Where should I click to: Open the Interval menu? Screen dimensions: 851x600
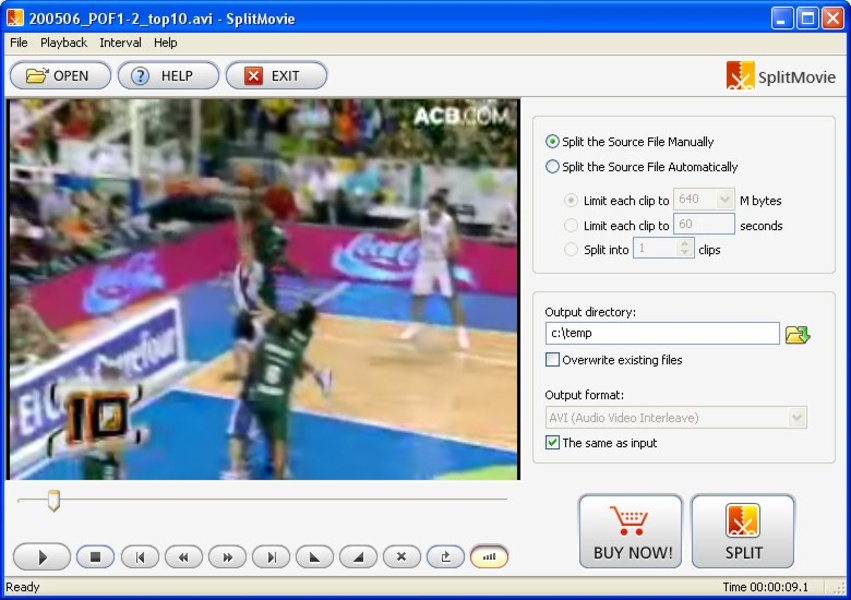click(x=120, y=43)
